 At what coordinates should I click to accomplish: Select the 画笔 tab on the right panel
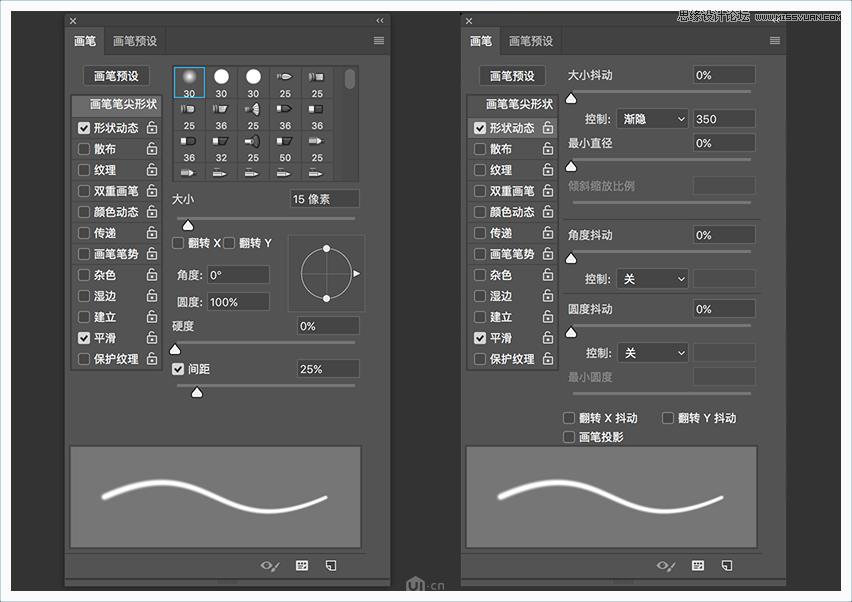click(481, 40)
